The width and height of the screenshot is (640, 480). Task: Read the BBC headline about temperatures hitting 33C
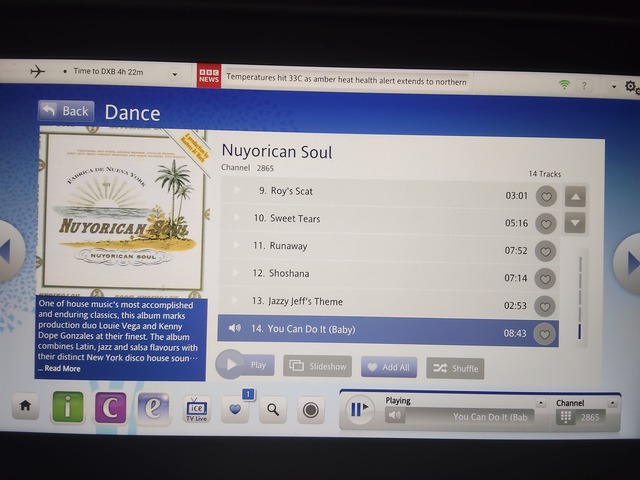coord(346,79)
